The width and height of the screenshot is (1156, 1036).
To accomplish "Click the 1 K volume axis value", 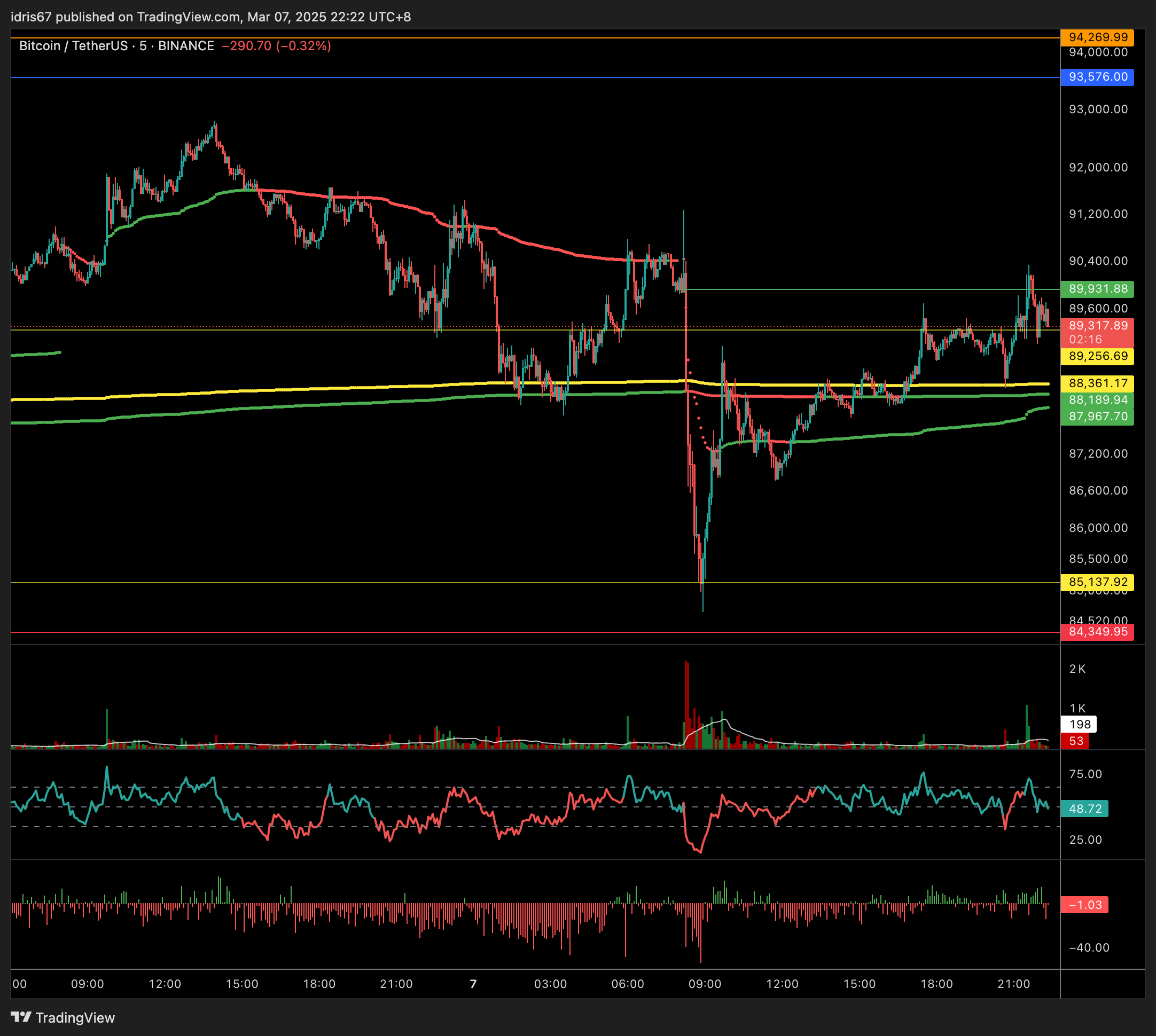I will 1077,709.
